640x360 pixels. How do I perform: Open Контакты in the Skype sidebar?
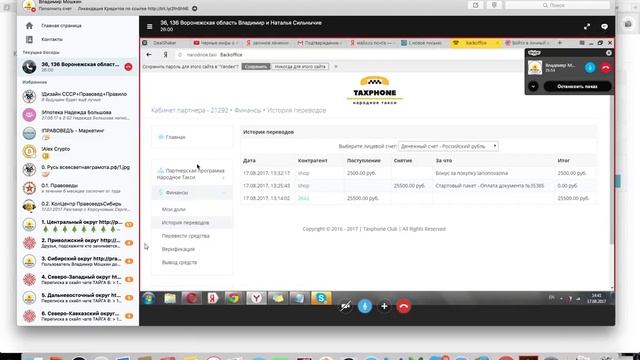click(x=51, y=40)
